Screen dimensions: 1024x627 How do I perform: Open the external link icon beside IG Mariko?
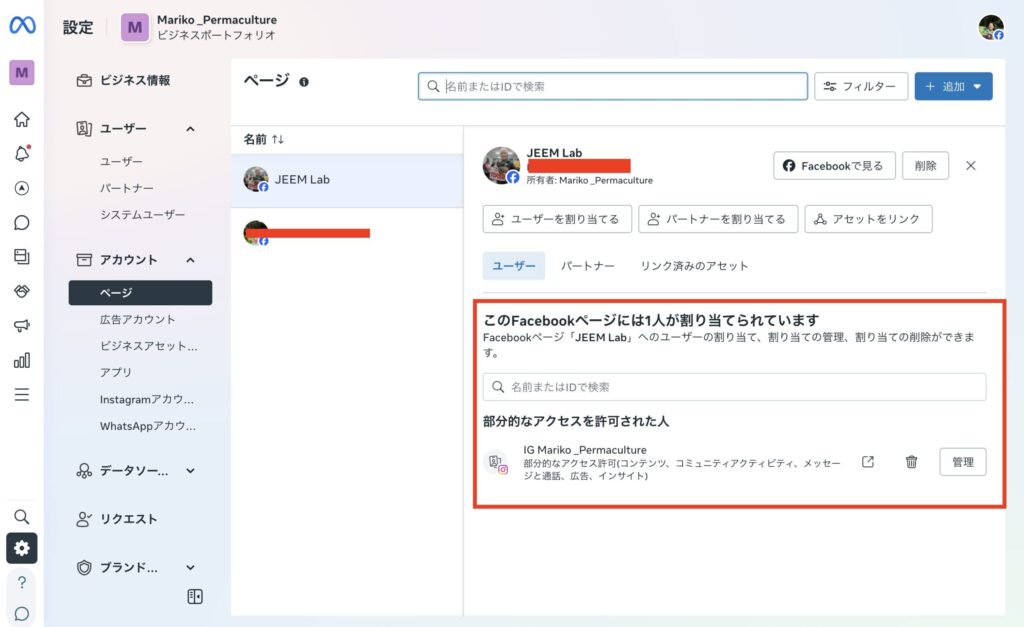pyautogui.click(x=868, y=462)
